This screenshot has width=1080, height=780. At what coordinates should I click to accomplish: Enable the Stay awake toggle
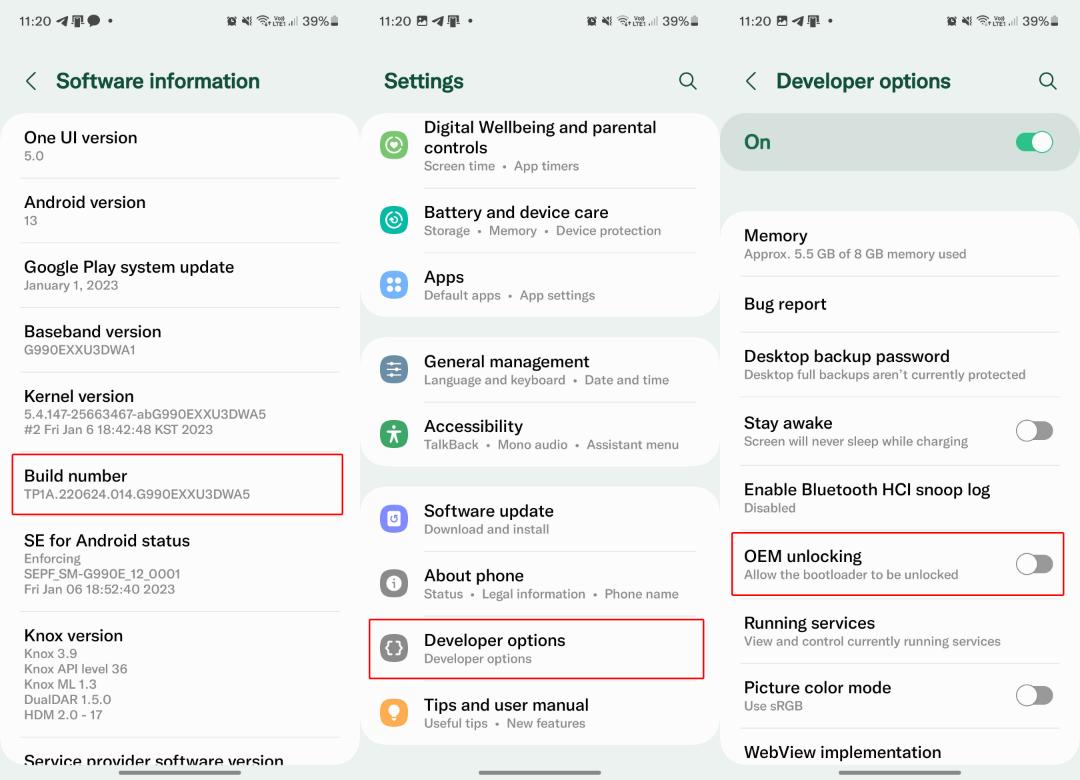pos(1034,431)
